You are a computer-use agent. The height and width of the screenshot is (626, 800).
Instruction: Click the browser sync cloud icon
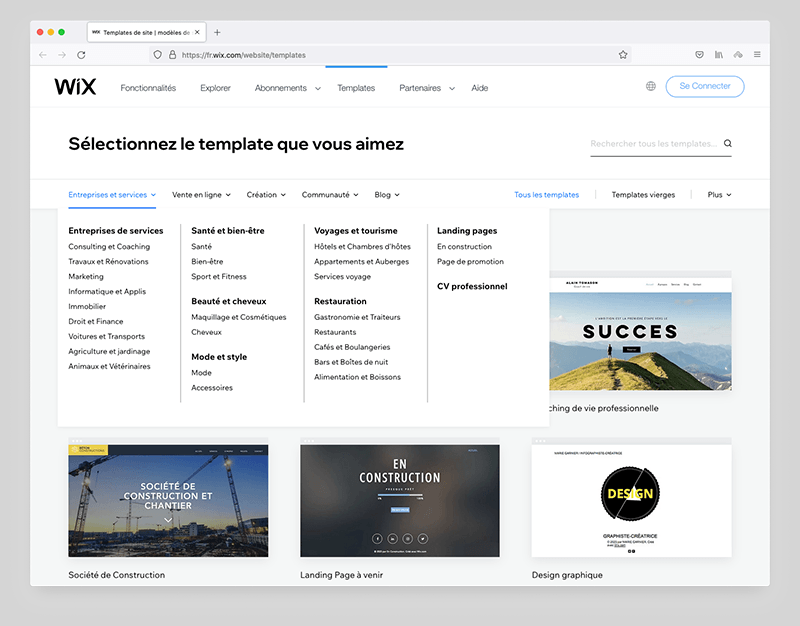738,55
